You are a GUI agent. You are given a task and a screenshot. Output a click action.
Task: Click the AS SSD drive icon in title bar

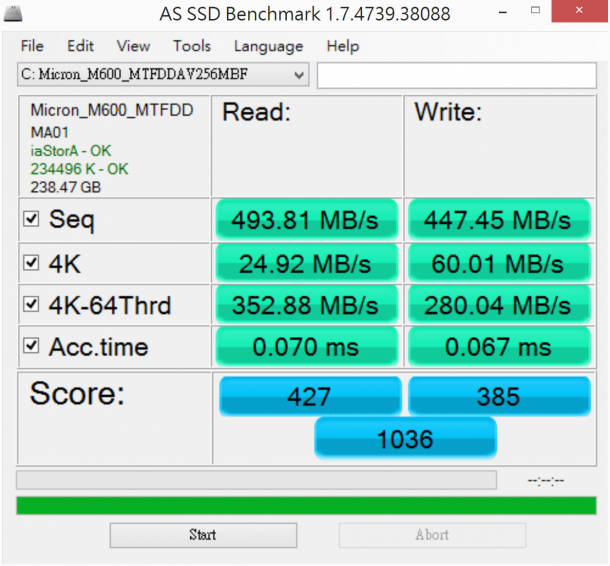point(13,14)
